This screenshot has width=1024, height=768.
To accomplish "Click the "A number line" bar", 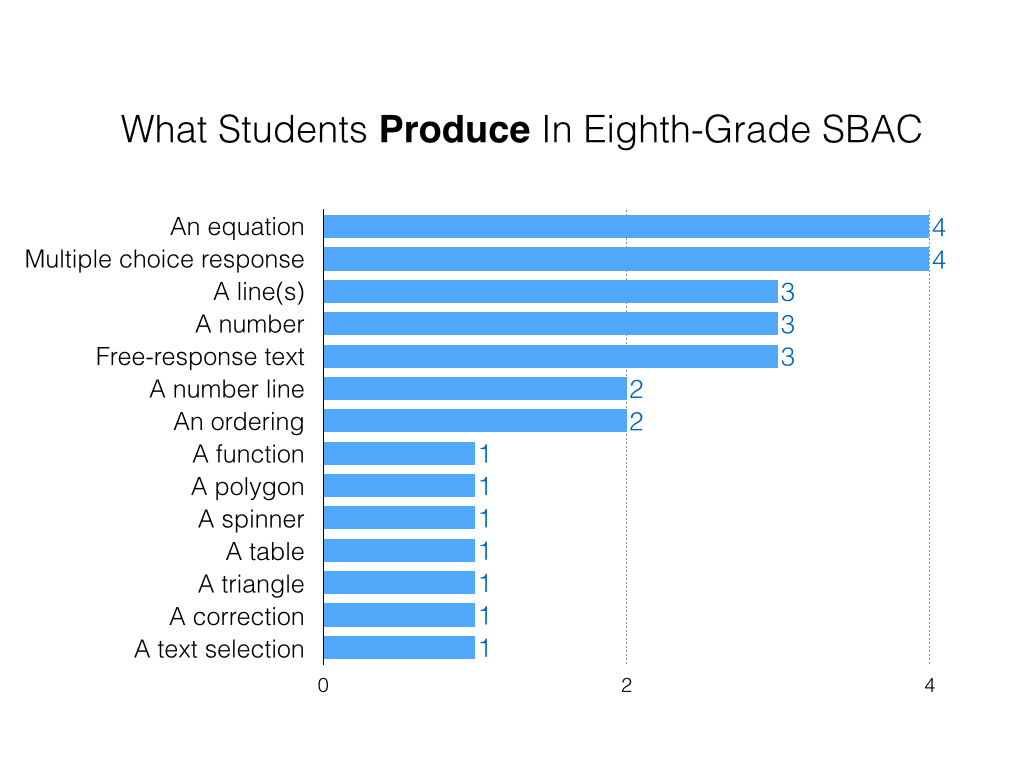I will point(475,389).
